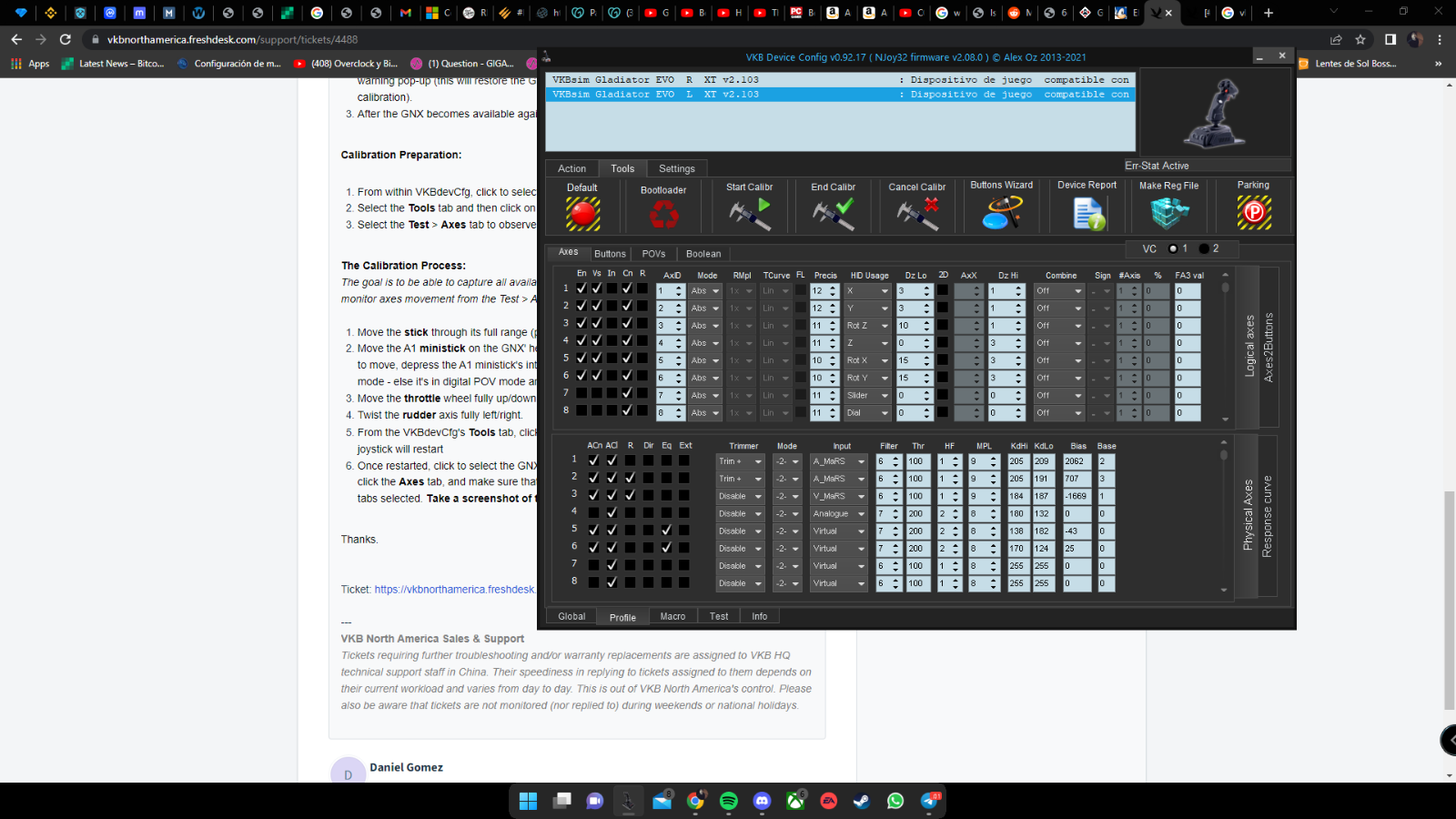This screenshot has width=1456, height=819.
Task: Toggle the En checkbox for logical axis 1
Action: [581, 288]
